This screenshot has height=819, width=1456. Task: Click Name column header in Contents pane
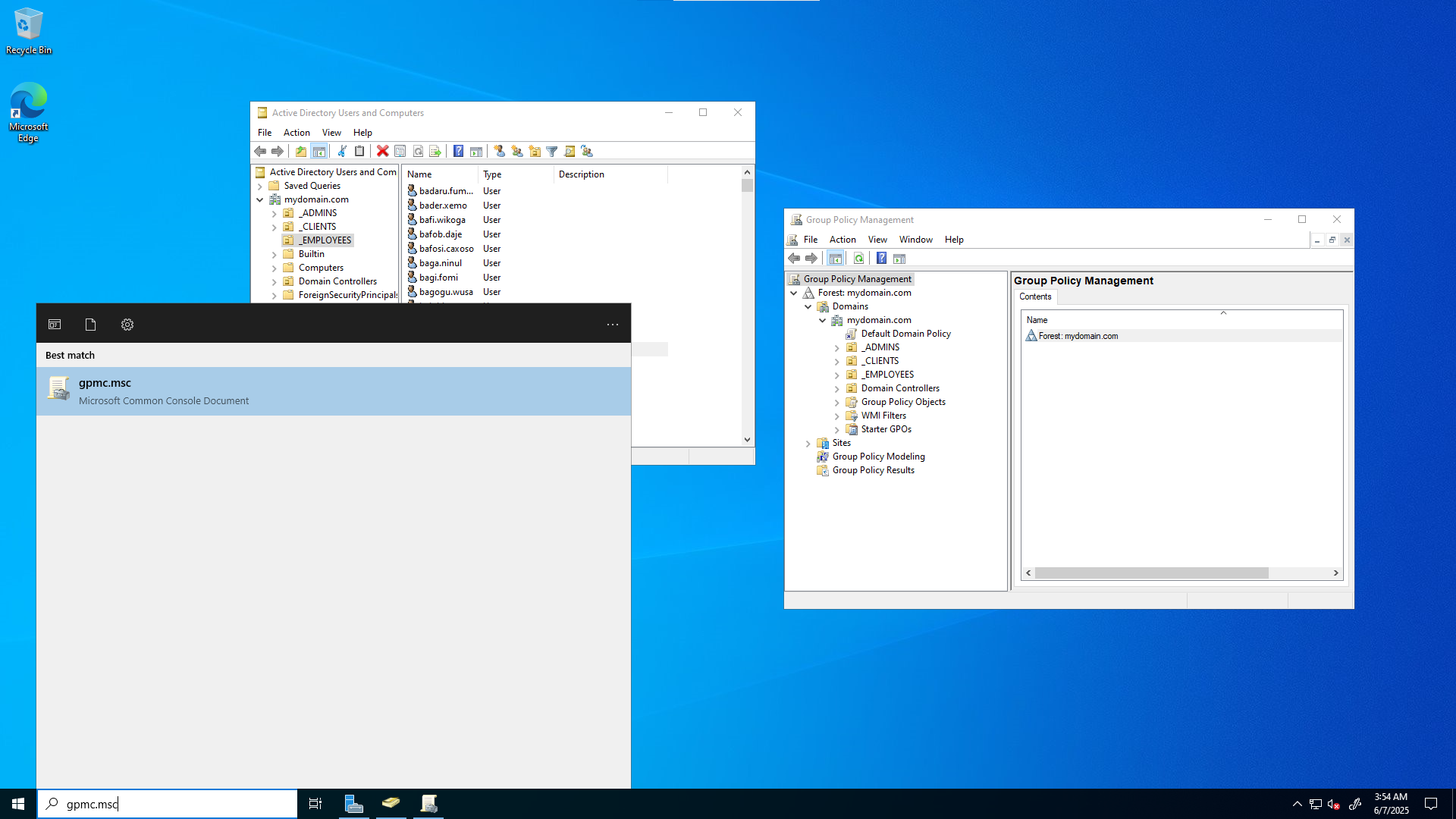coord(1181,320)
